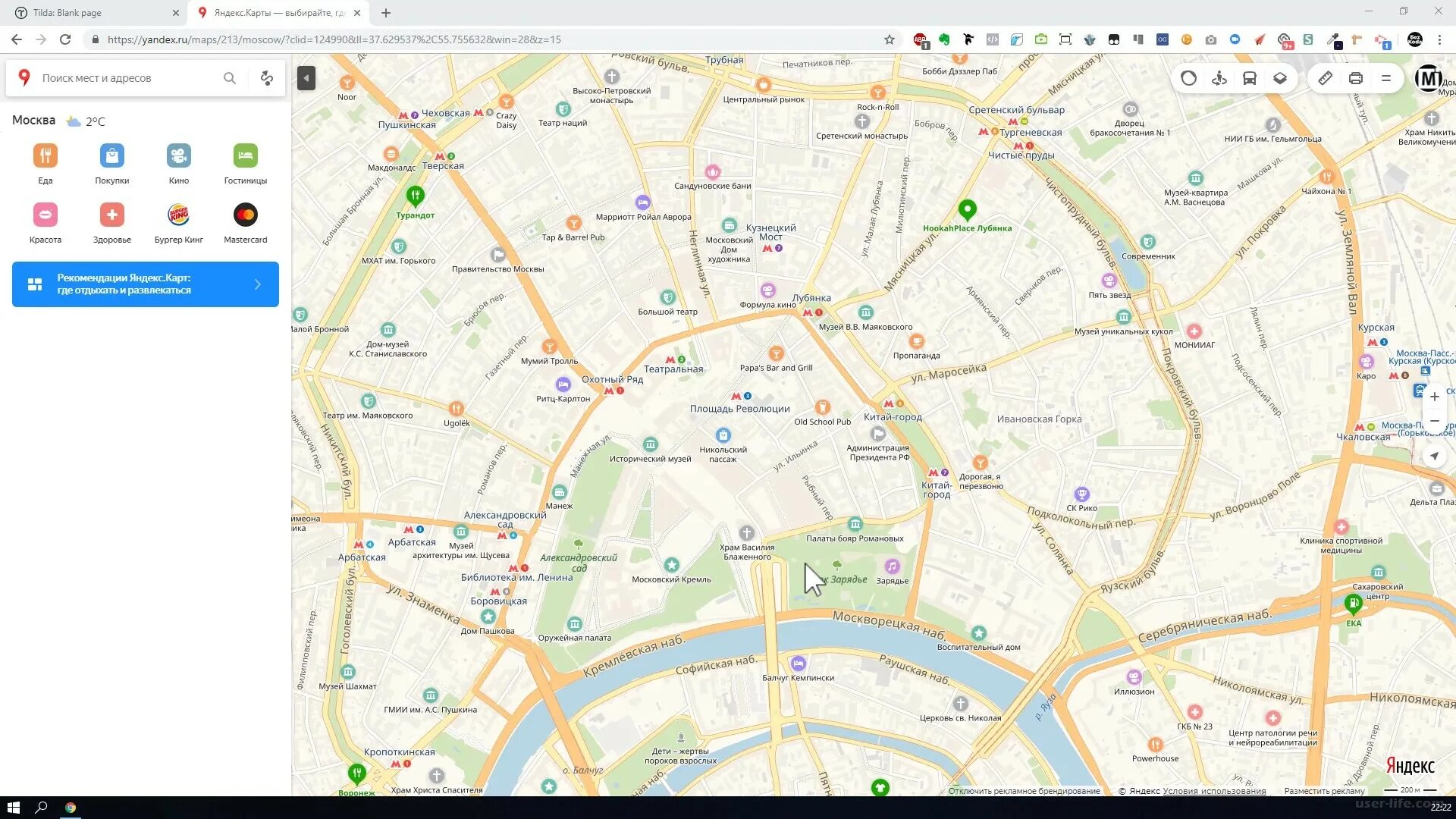Image resolution: width=1456 pixels, height=819 pixels.
Task: Open the Красота category
Action: point(45,223)
